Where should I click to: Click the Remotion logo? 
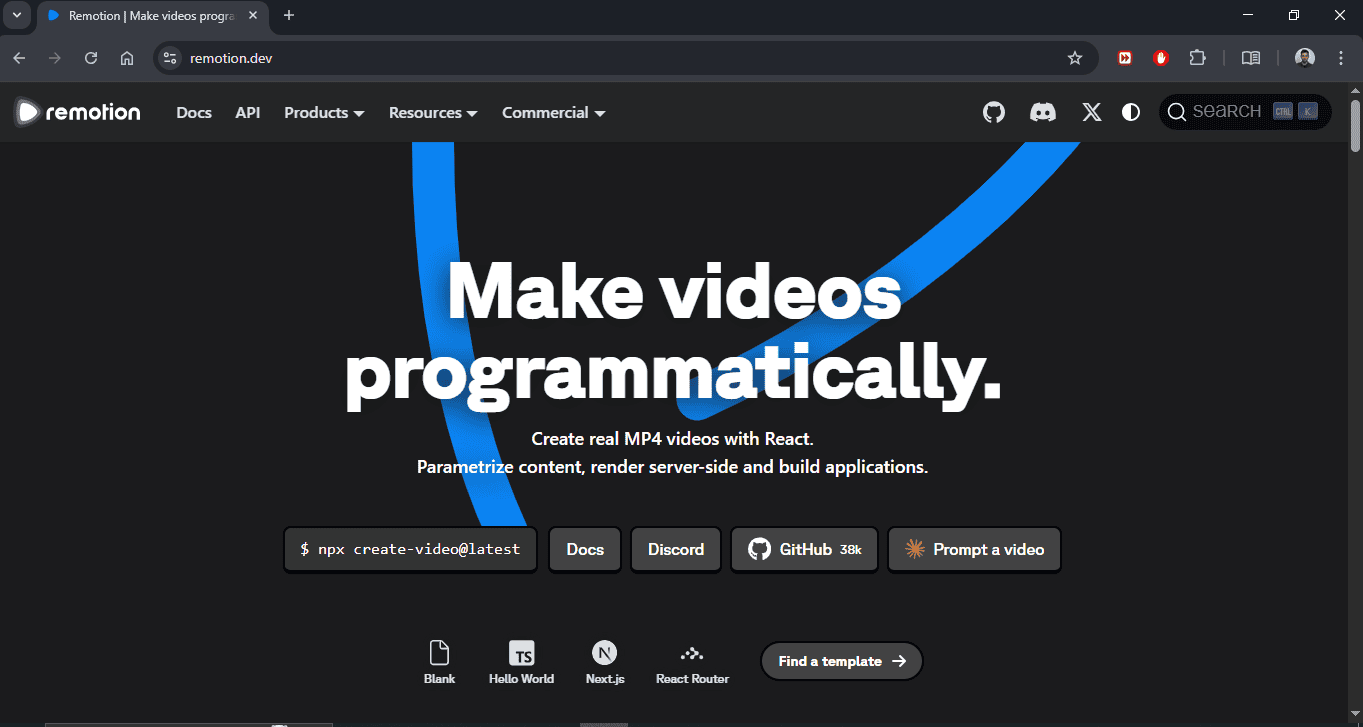click(x=78, y=112)
